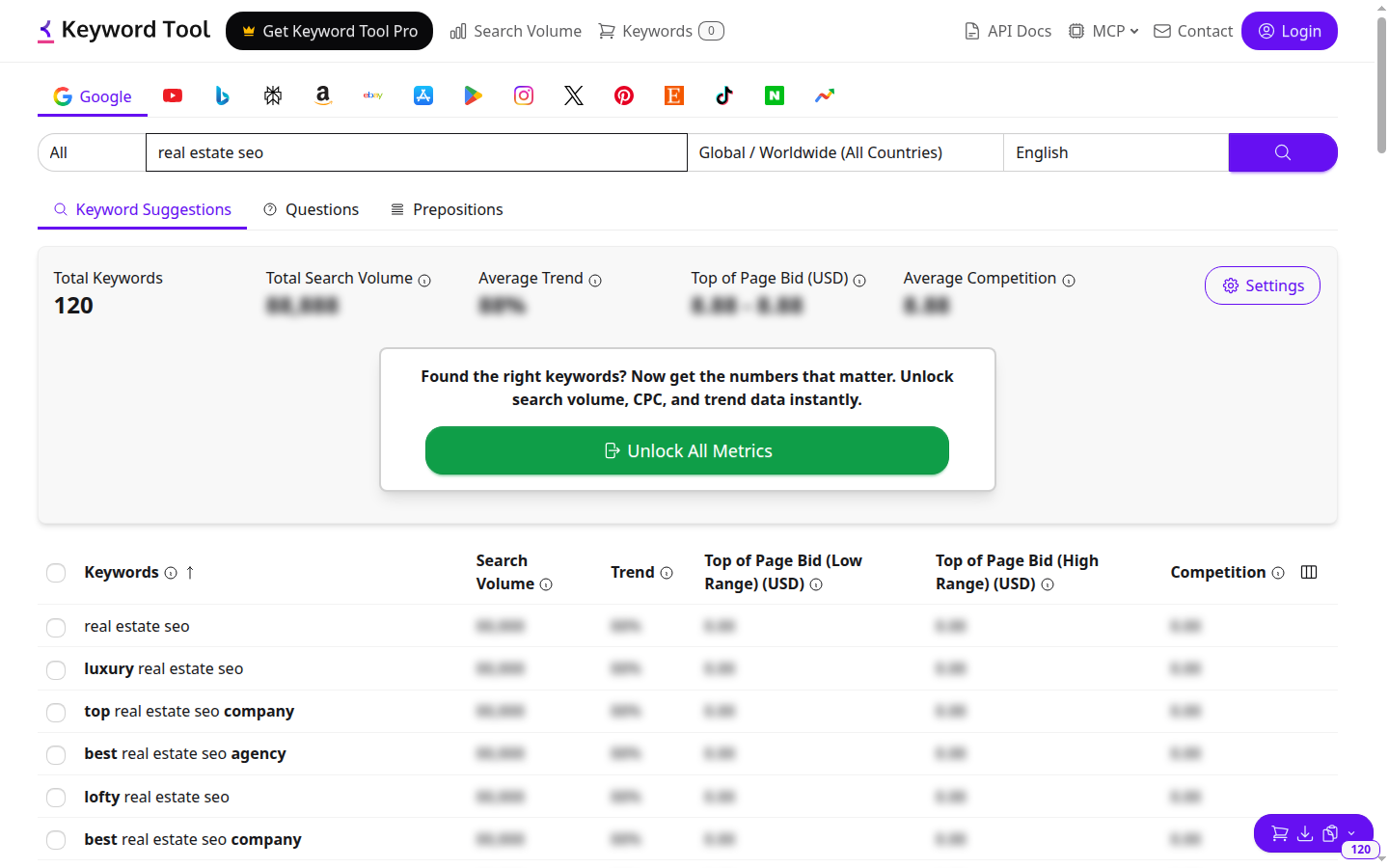Click the info icon next to Average Trend
The height and width of the screenshot is (868, 1389).
coord(595,281)
